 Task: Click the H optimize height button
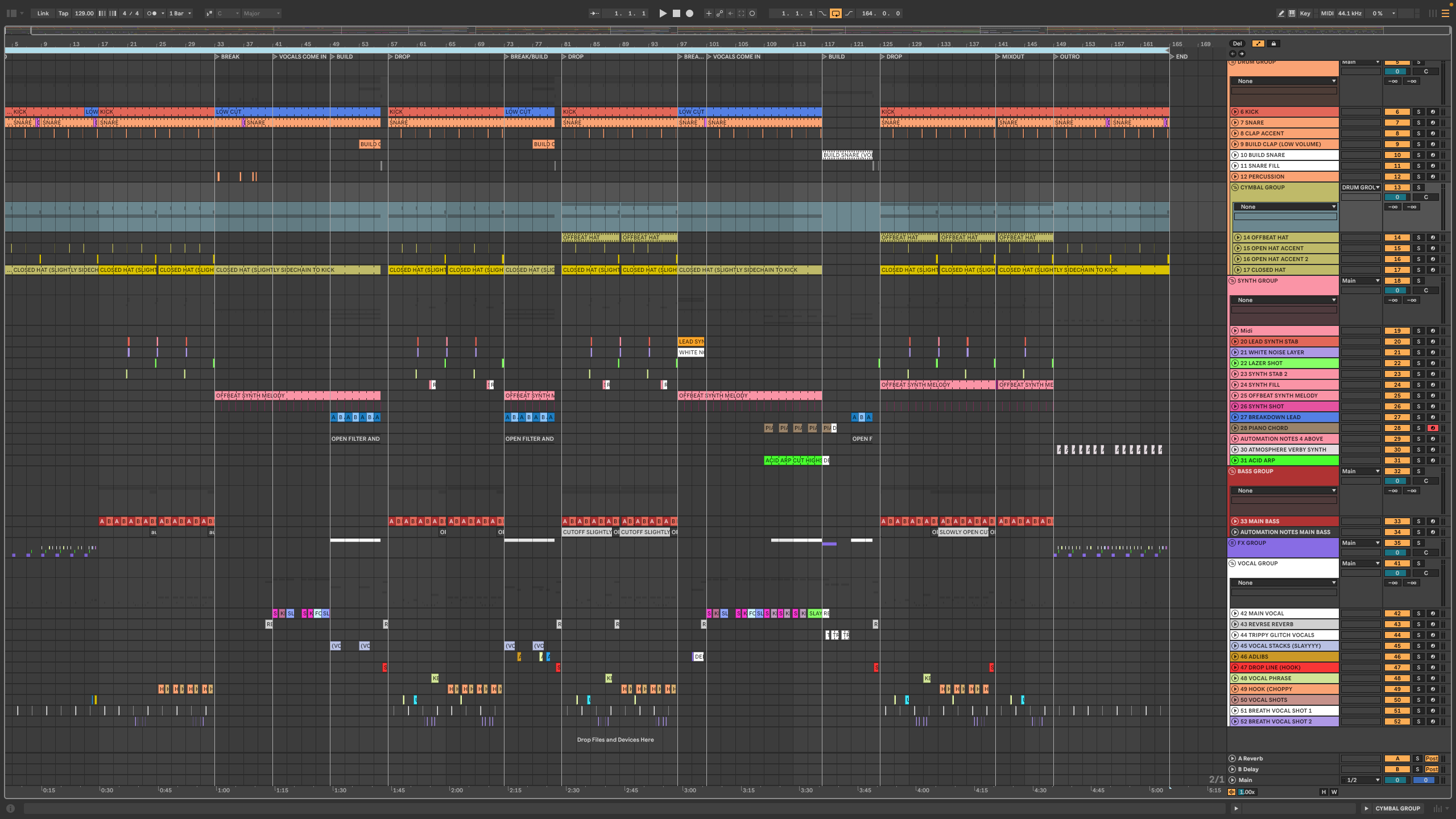point(1323,792)
